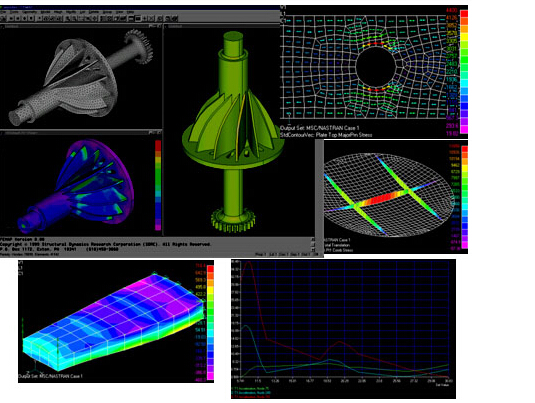Open the Geometry menu
Viewport: 535px width, 403px height.
[30, 12]
